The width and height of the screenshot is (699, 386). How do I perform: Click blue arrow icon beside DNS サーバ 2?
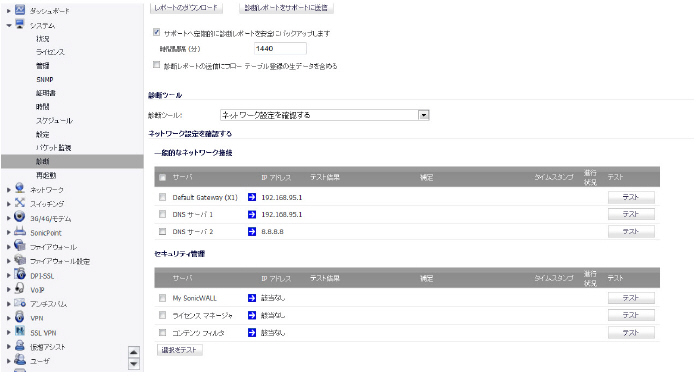[x=252, y=232]
